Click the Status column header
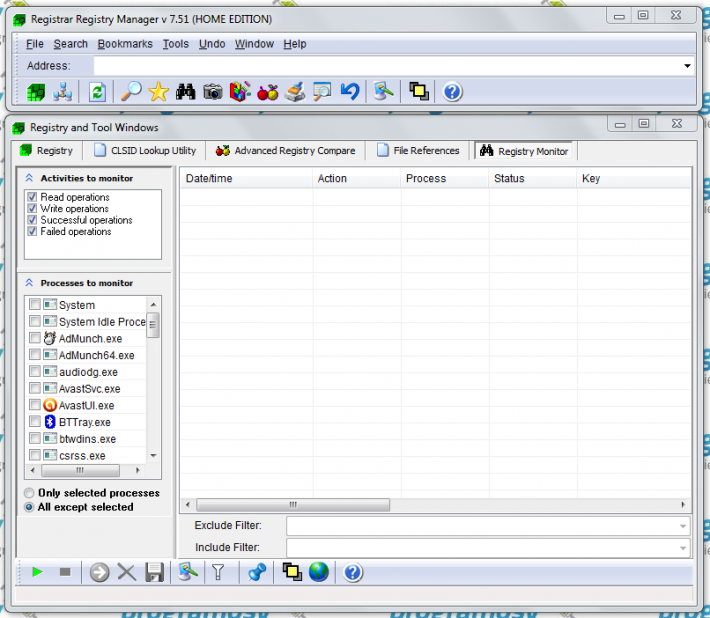The width and height of the screenshot is (710, 618). coord(532,178)
